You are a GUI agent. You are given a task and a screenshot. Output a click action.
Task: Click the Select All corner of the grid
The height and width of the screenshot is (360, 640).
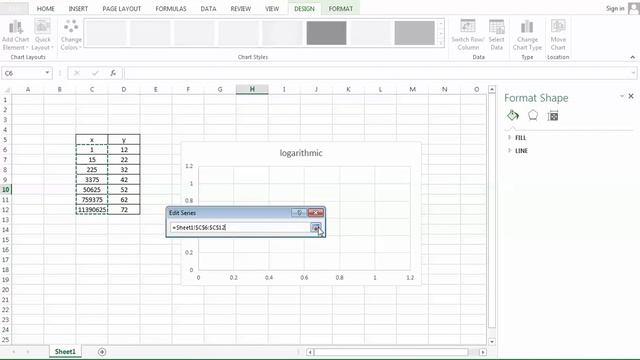pyautogui.click(x=6, y=89)
